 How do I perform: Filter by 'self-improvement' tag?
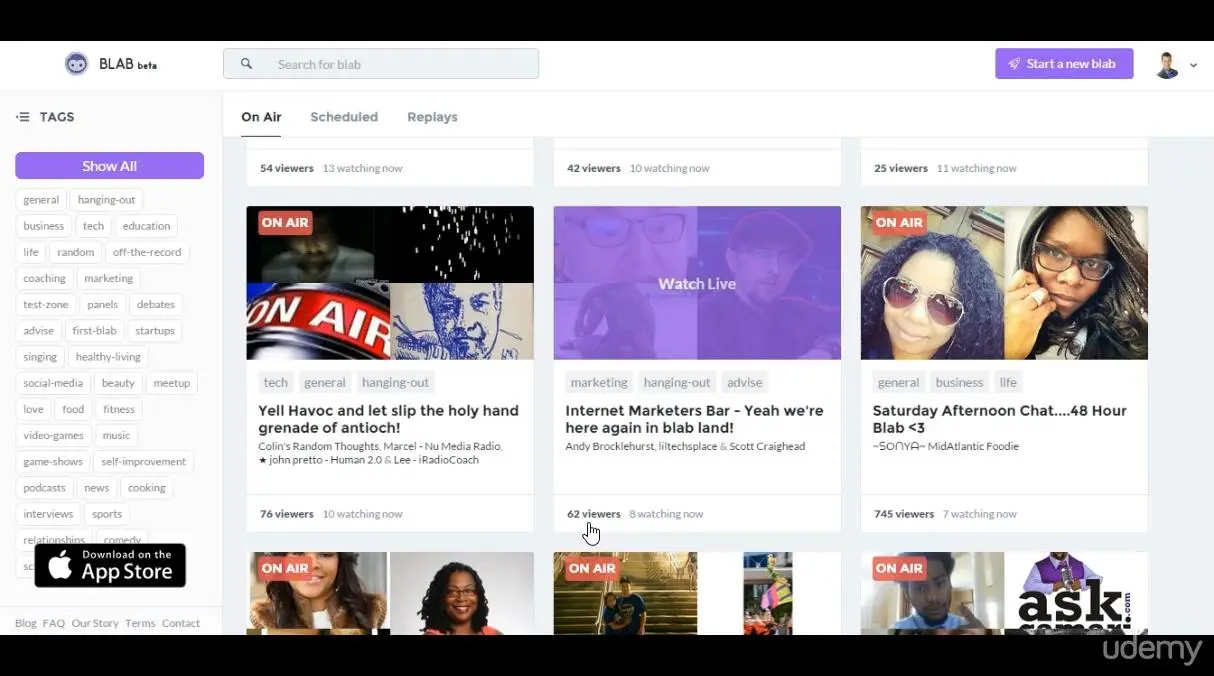(x=143, y=461)
